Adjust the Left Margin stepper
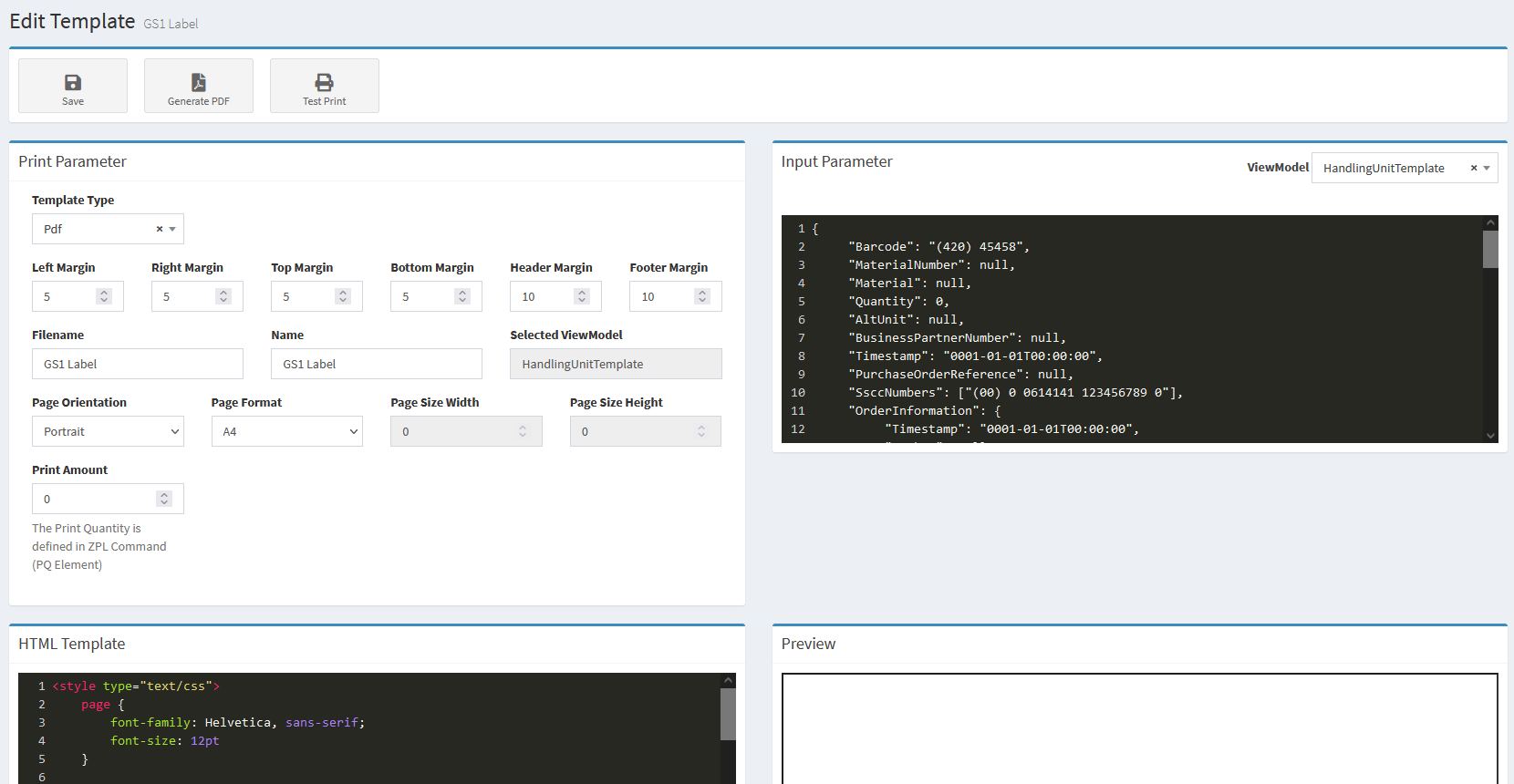Viewport: 1514px width, 784px height. 104,296
